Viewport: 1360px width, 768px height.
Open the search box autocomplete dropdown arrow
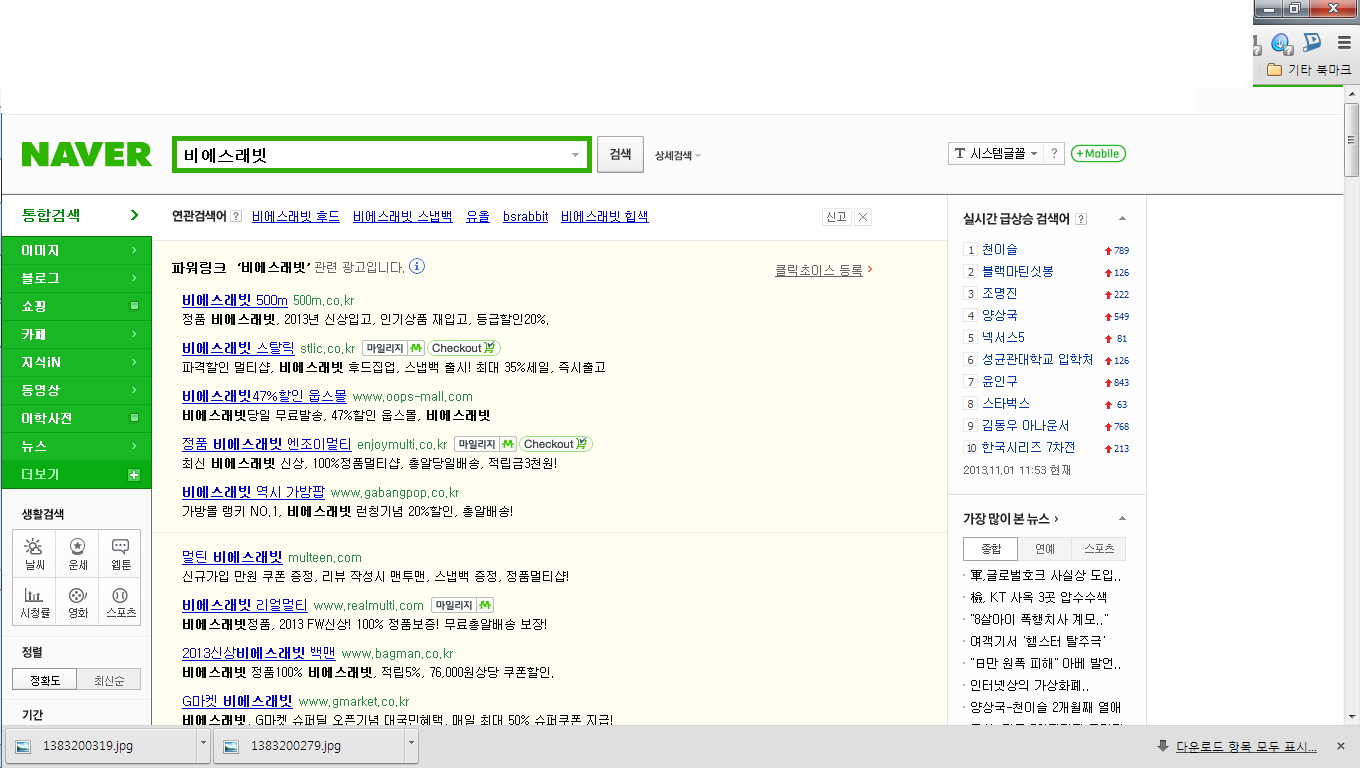[575, 155]
